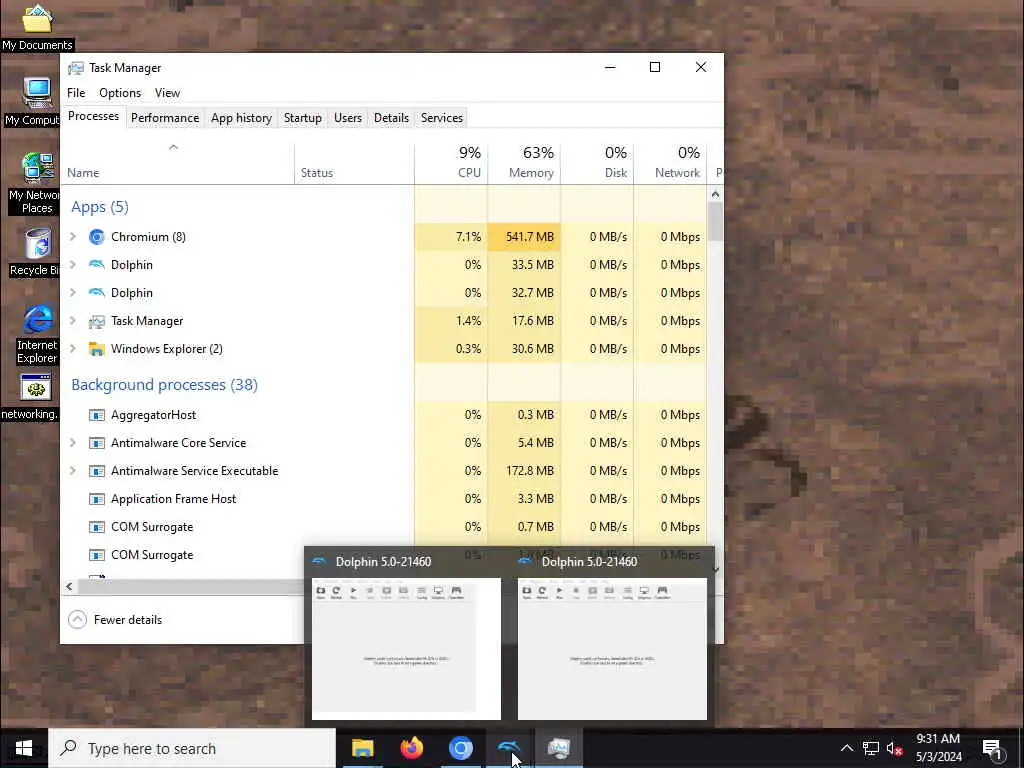Expand the Antimalware Core Service entry
The height and width of the screenshot is (768, 1024).
coord(73,443)
